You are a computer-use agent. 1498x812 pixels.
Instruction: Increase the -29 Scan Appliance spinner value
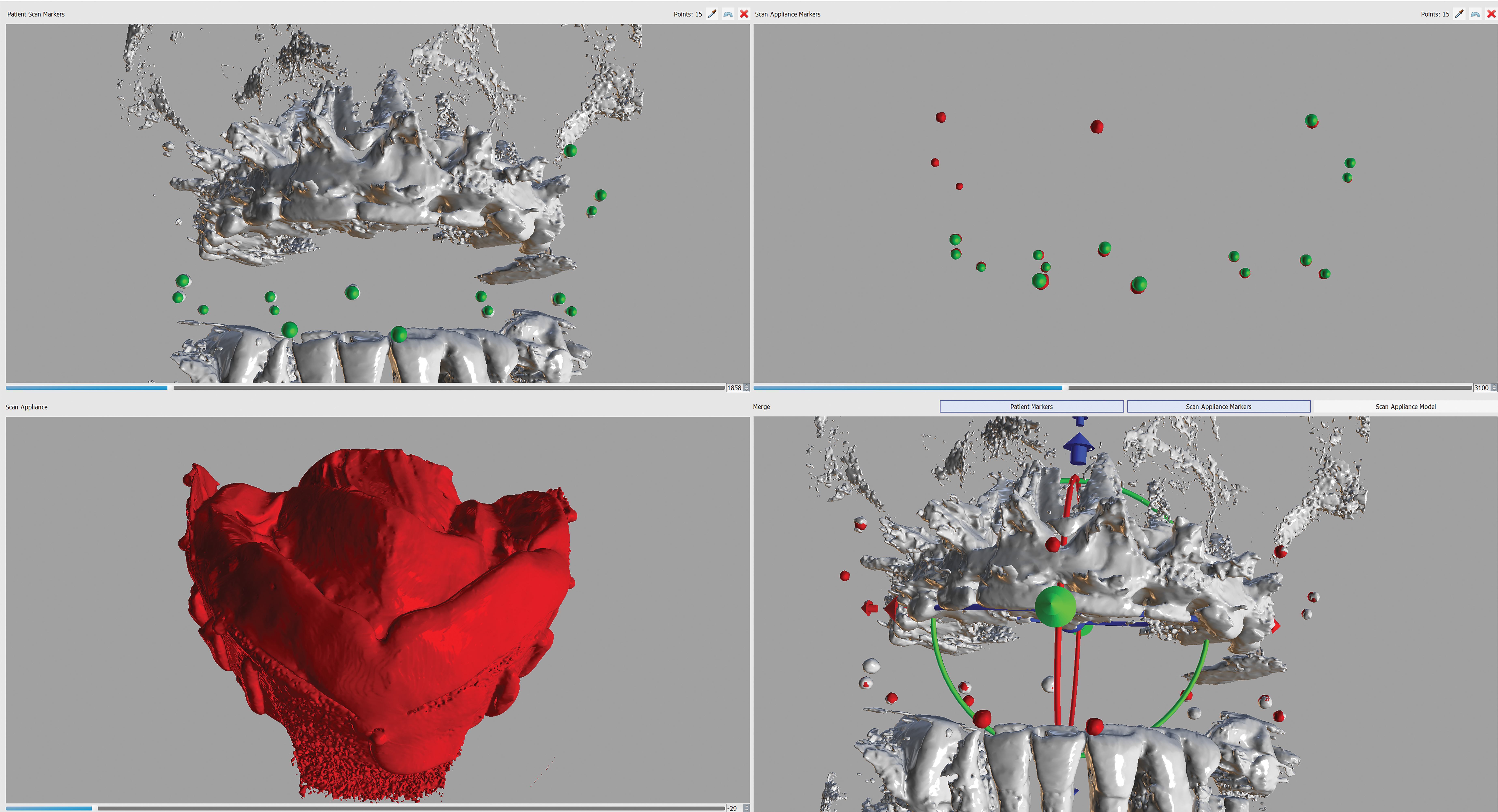point(747,806)
